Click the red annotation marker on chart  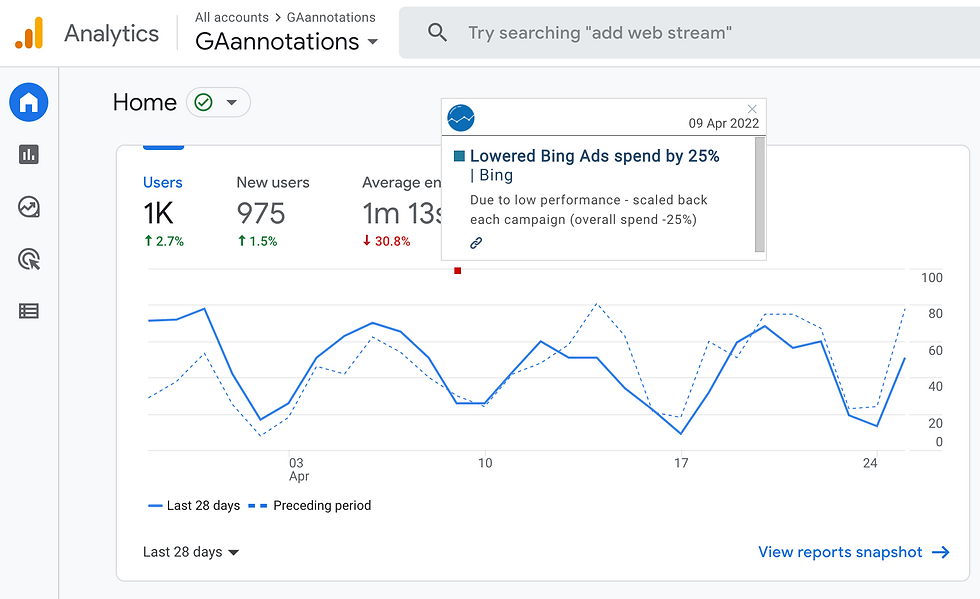458,271
